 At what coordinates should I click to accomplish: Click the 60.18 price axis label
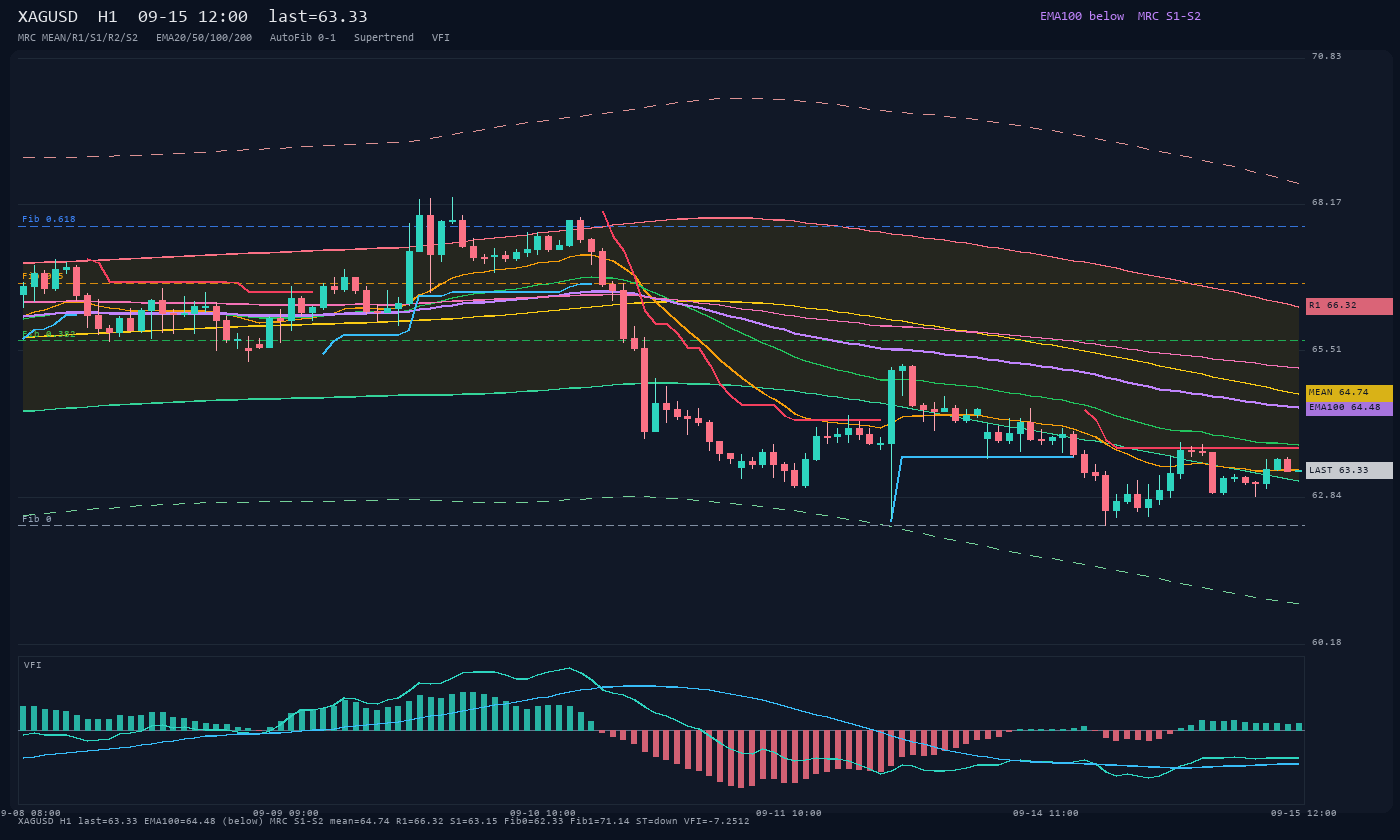(x=1327, y=642)
